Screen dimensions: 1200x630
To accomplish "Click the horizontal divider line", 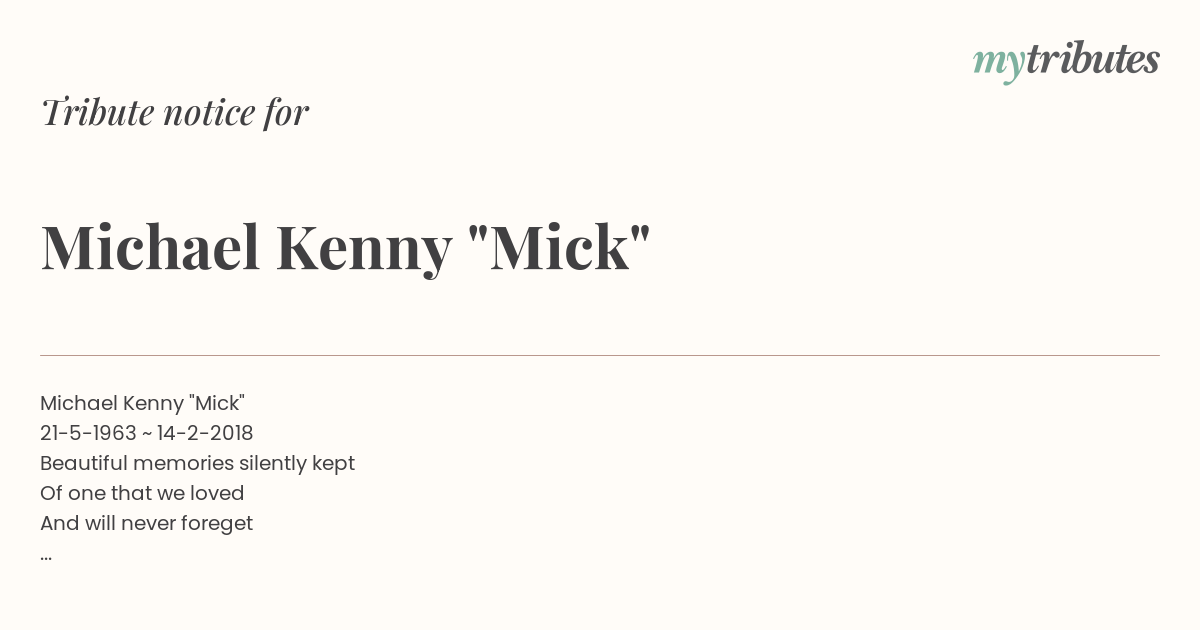I will [600, 355].
